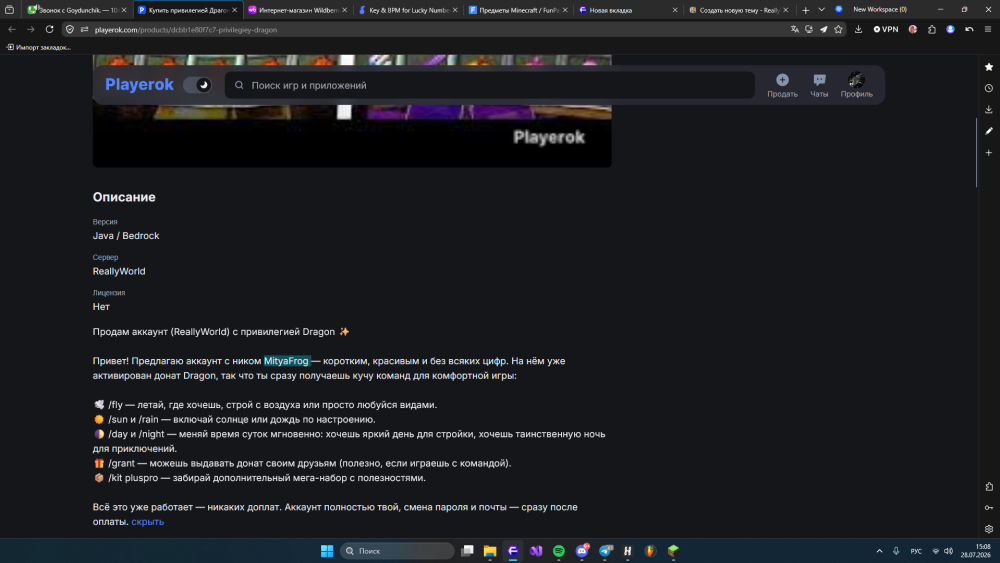The width and height of the screenshot is (1000, 563).
Task: Open the "Импорт закладок..." bookmarks item
Action: coord(38,47)
